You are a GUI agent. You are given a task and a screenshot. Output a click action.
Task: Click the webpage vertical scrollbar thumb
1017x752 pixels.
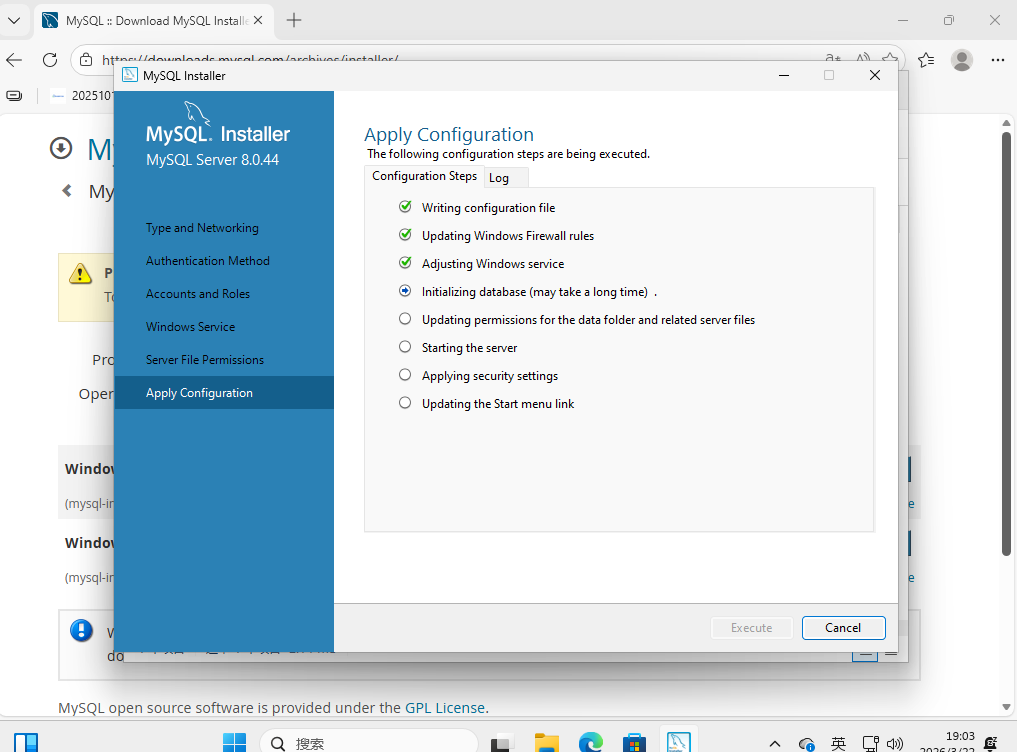[1006, 344]
